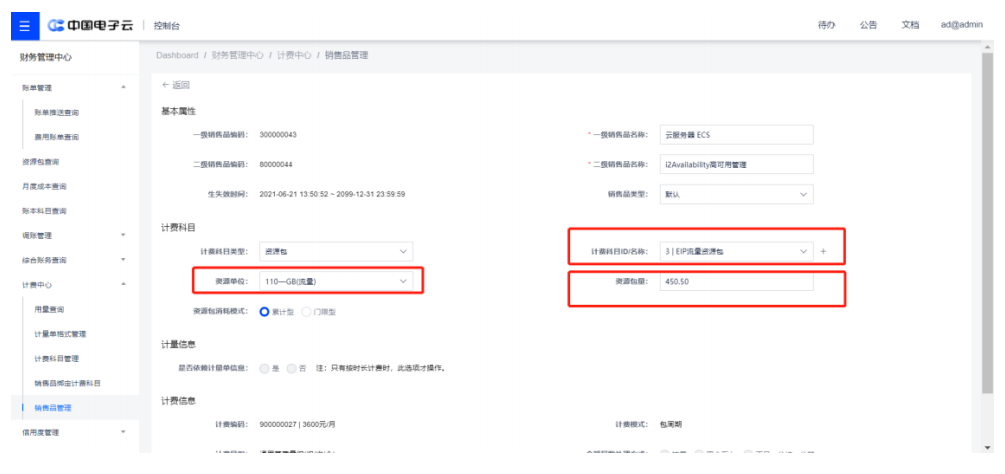The height and width of the screenshot is (474, 1005).
Task: Open the 资源单位 dropdown
Action: [x=334, y=282]
